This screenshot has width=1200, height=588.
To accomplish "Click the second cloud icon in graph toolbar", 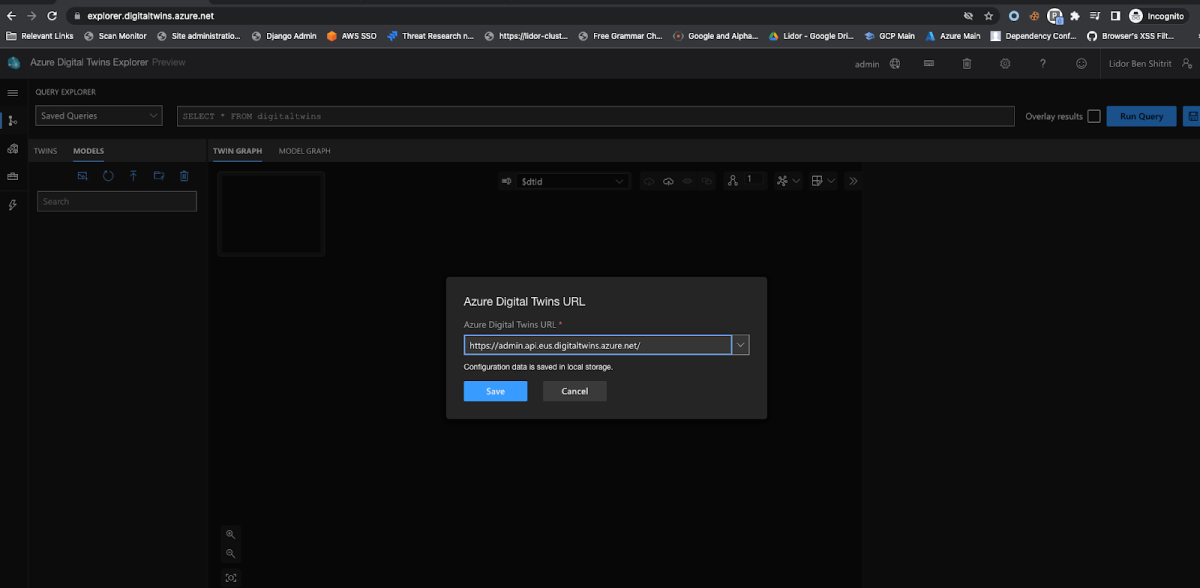I will coord(668,181).
